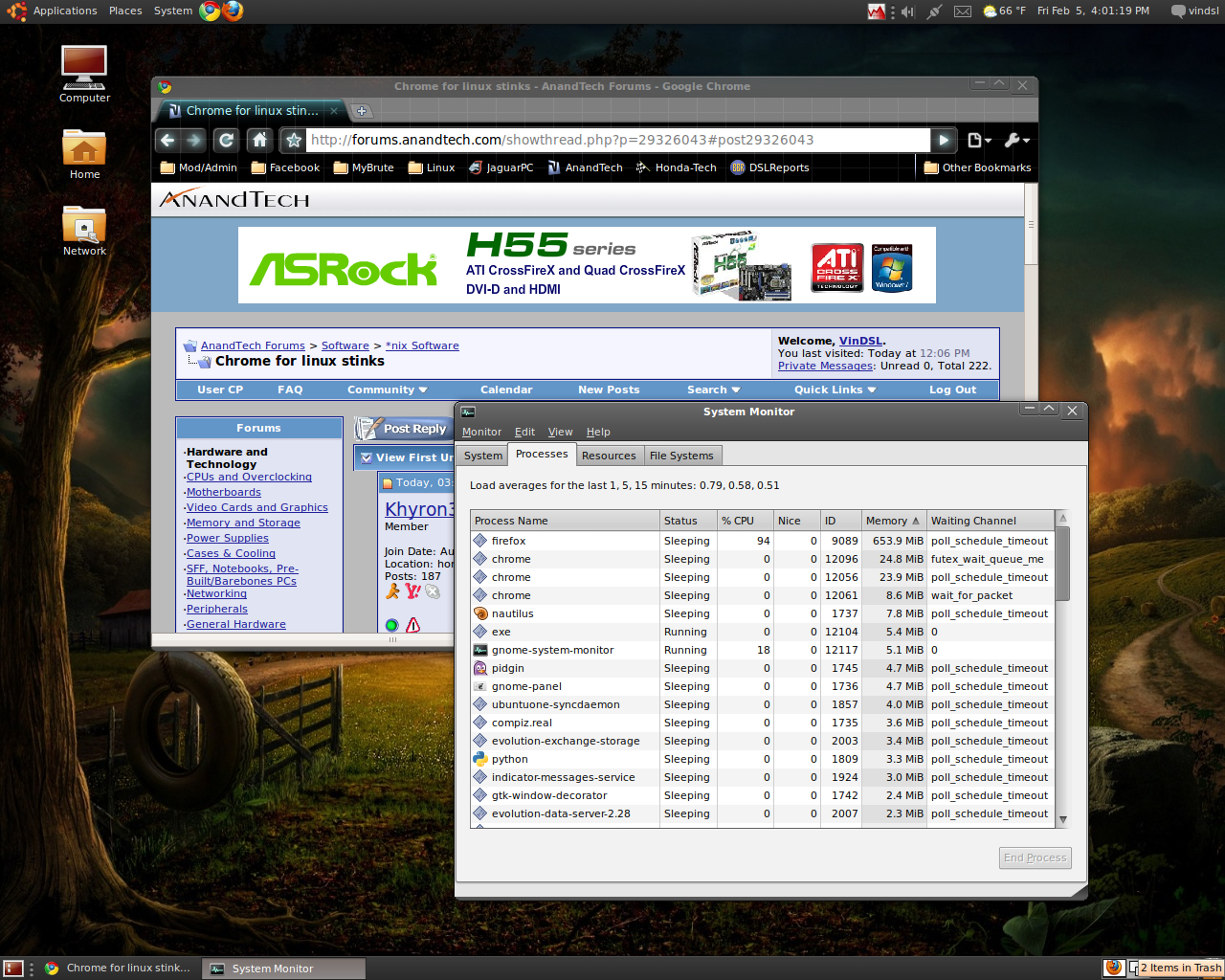
Task: Go forward in Chrome browser
Action: pyautogui.click(x=194, y=140)
